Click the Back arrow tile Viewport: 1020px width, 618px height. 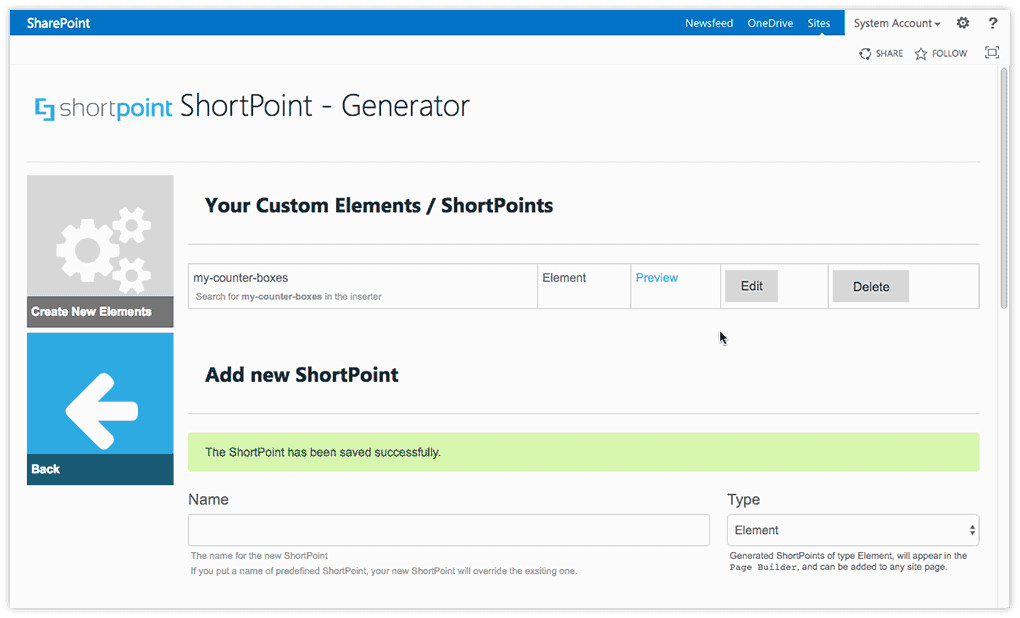100,409
